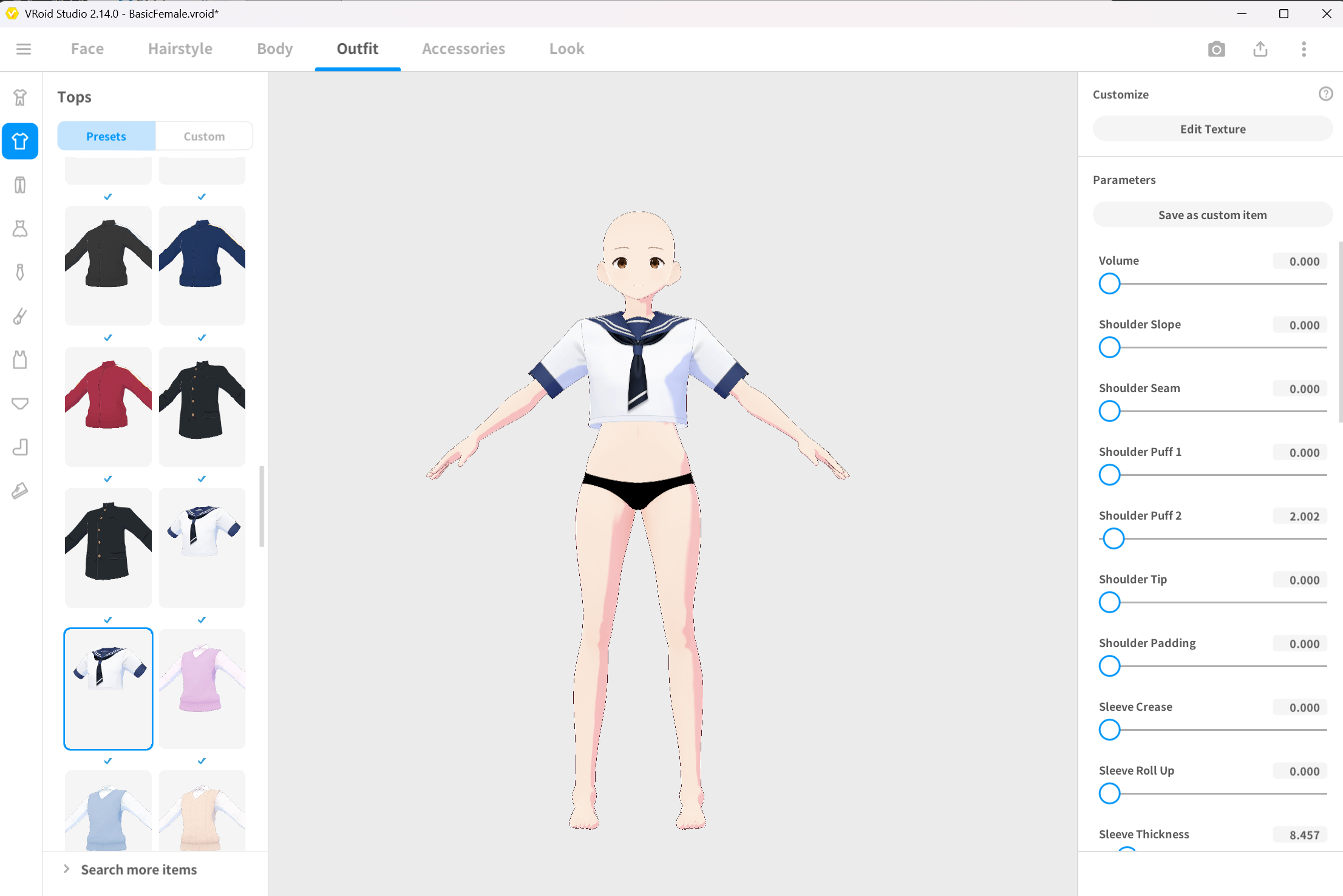This screenshot has width=1343, height=896.
Task: Choose the black gakuran with gold buttons
Action: (x=202, y=407)
